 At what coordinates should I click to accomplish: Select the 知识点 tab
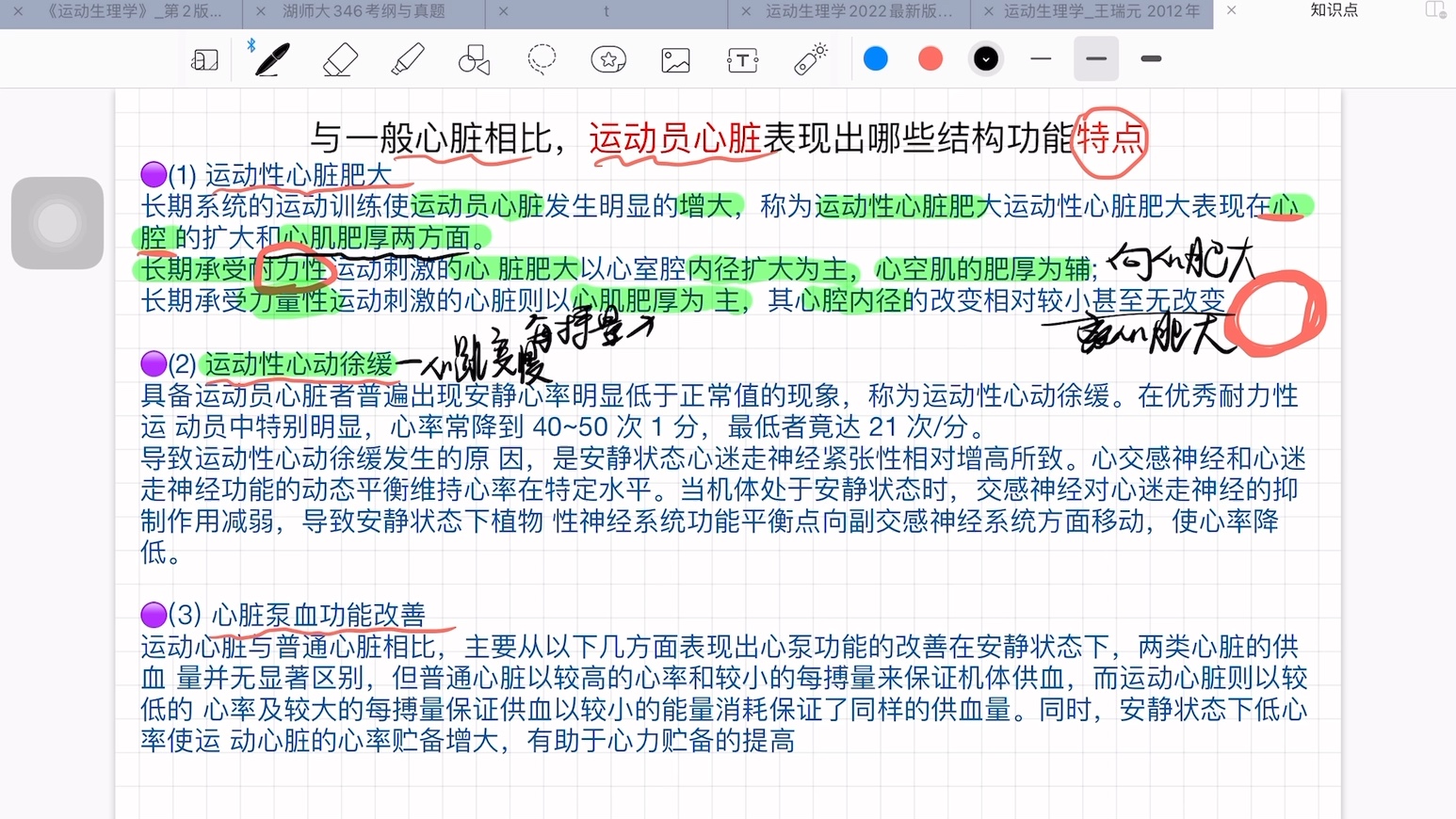pos(1335,10)
